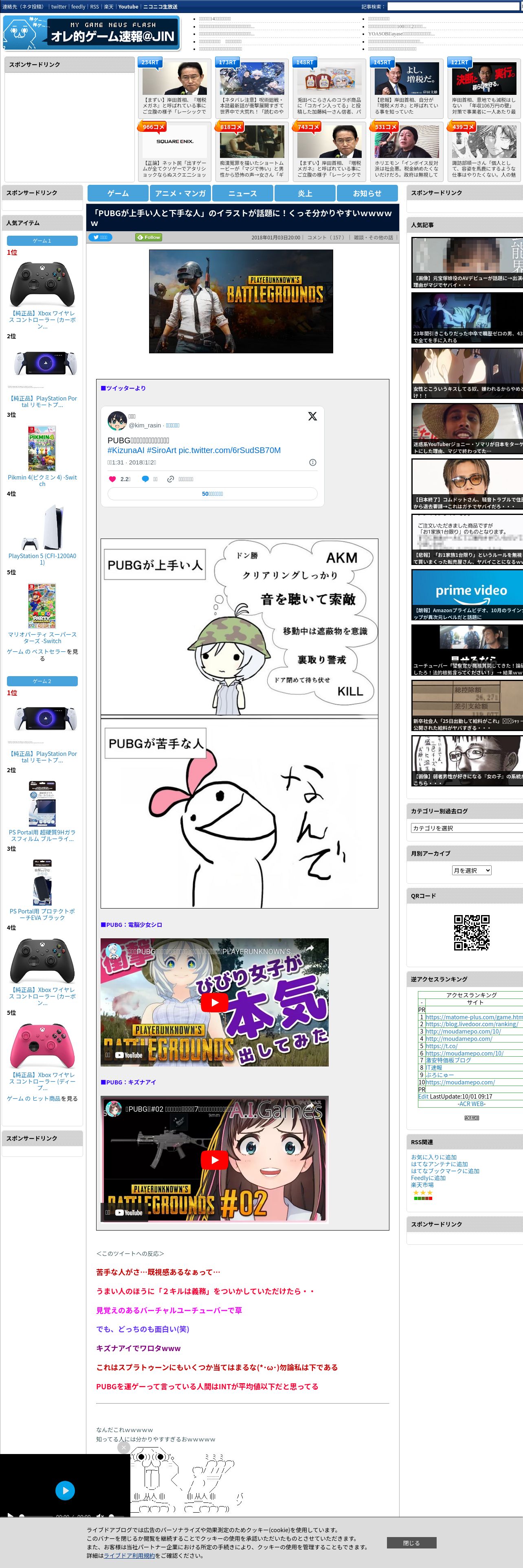Select the ニュース navigation tab
Viewport: 523px width, 1568px height.
pos(242,194)
